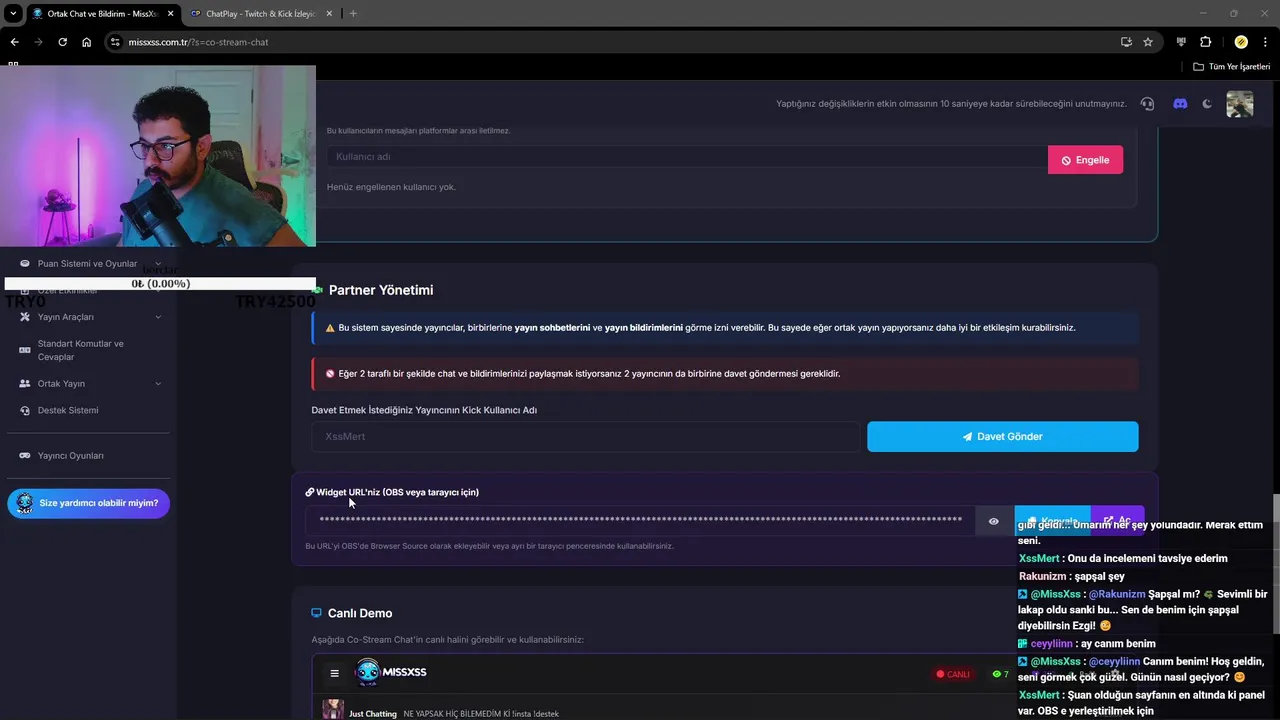Click the Yayın Araçları tools icon
Image resolution: width=1280 pixels, height=720 pixels.
click(26, 317)
